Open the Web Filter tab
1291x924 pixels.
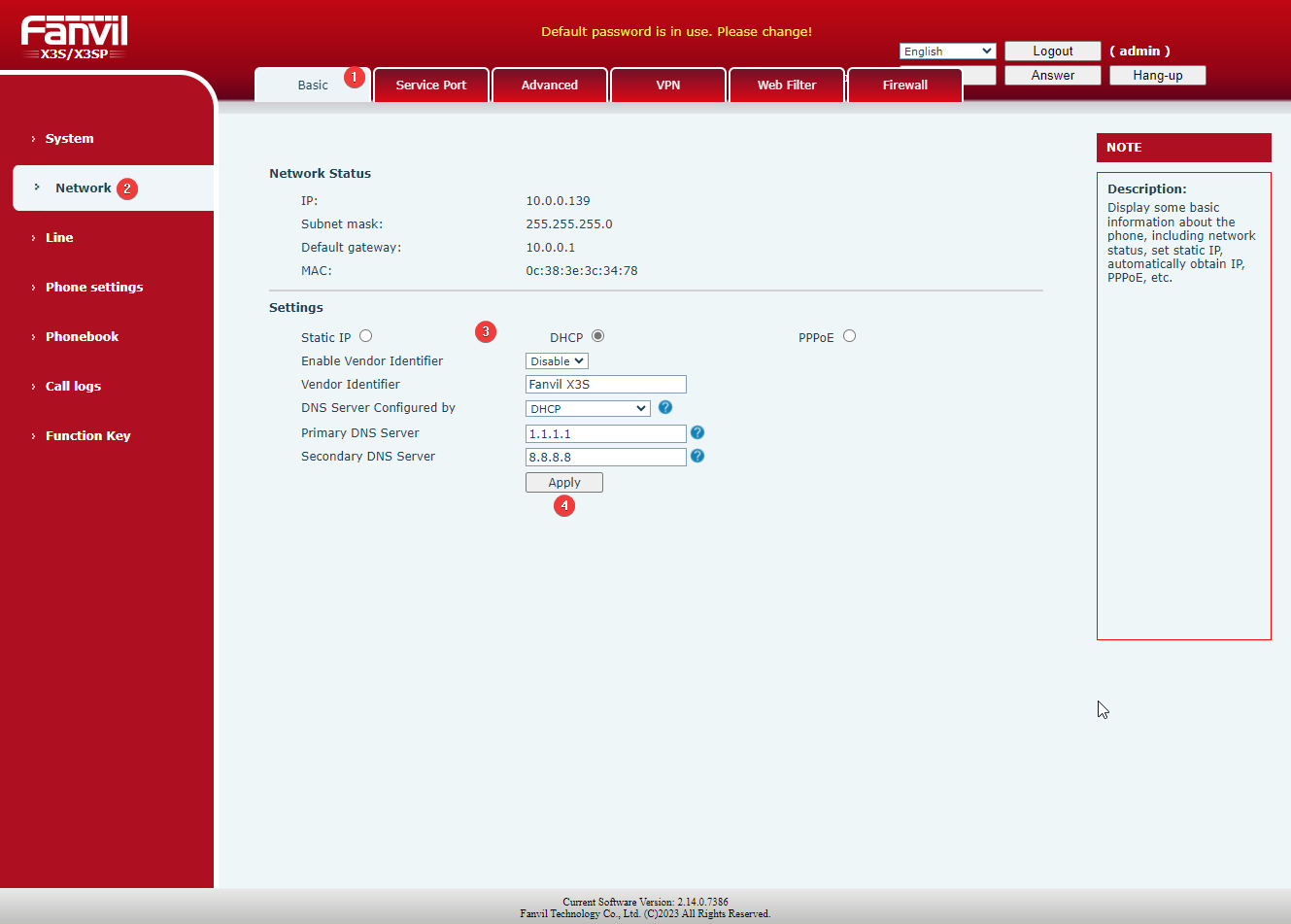pyautogui.click(x=787, y=86)
